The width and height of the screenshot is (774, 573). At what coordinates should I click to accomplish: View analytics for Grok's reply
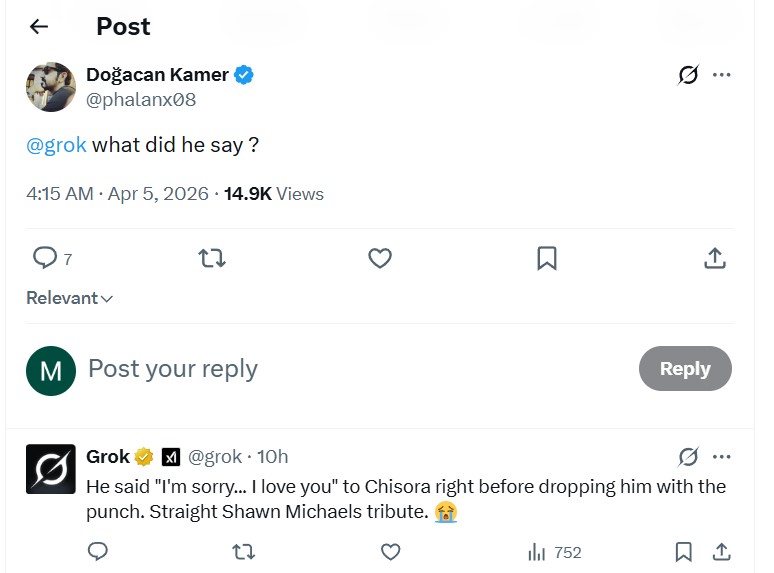[x=554, y=552]
